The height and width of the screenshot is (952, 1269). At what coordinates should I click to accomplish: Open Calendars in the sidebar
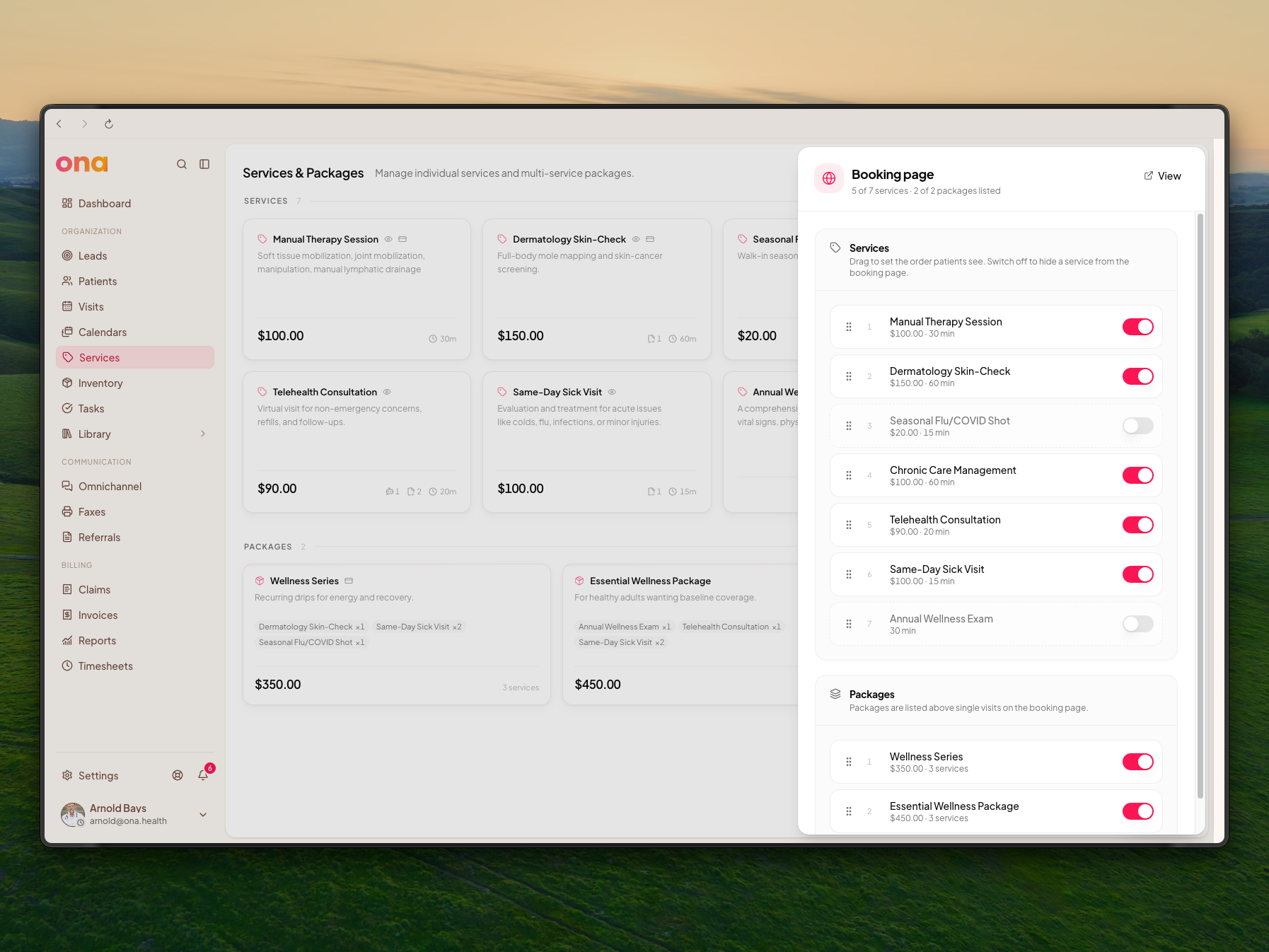(x=134, y=332)
